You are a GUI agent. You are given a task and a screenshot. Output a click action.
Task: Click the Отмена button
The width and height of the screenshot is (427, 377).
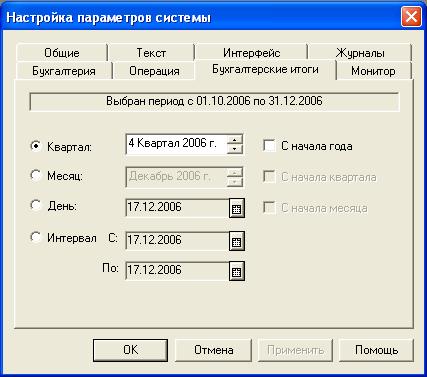[x=213, y=350]
